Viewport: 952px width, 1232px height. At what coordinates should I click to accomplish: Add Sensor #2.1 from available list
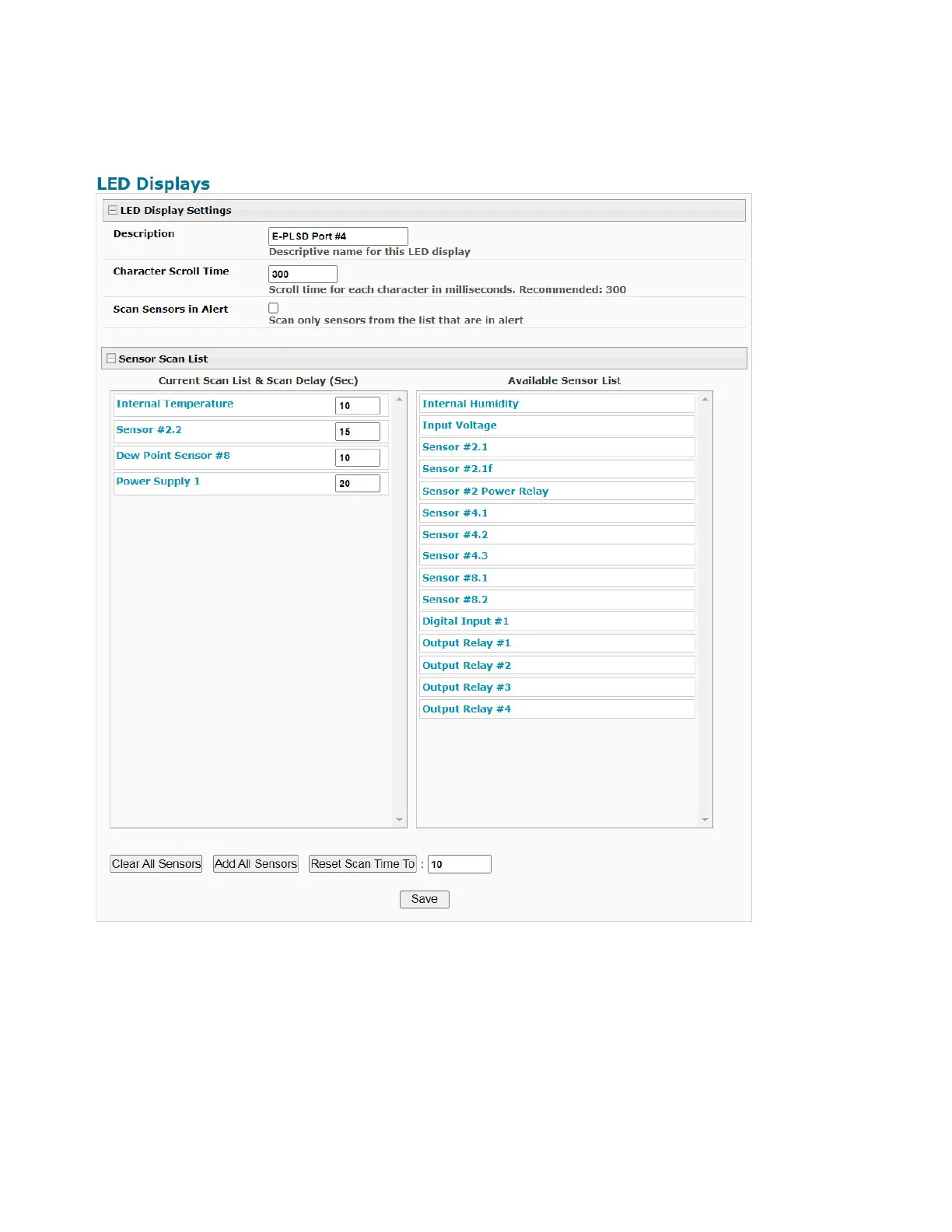point(557,446)
